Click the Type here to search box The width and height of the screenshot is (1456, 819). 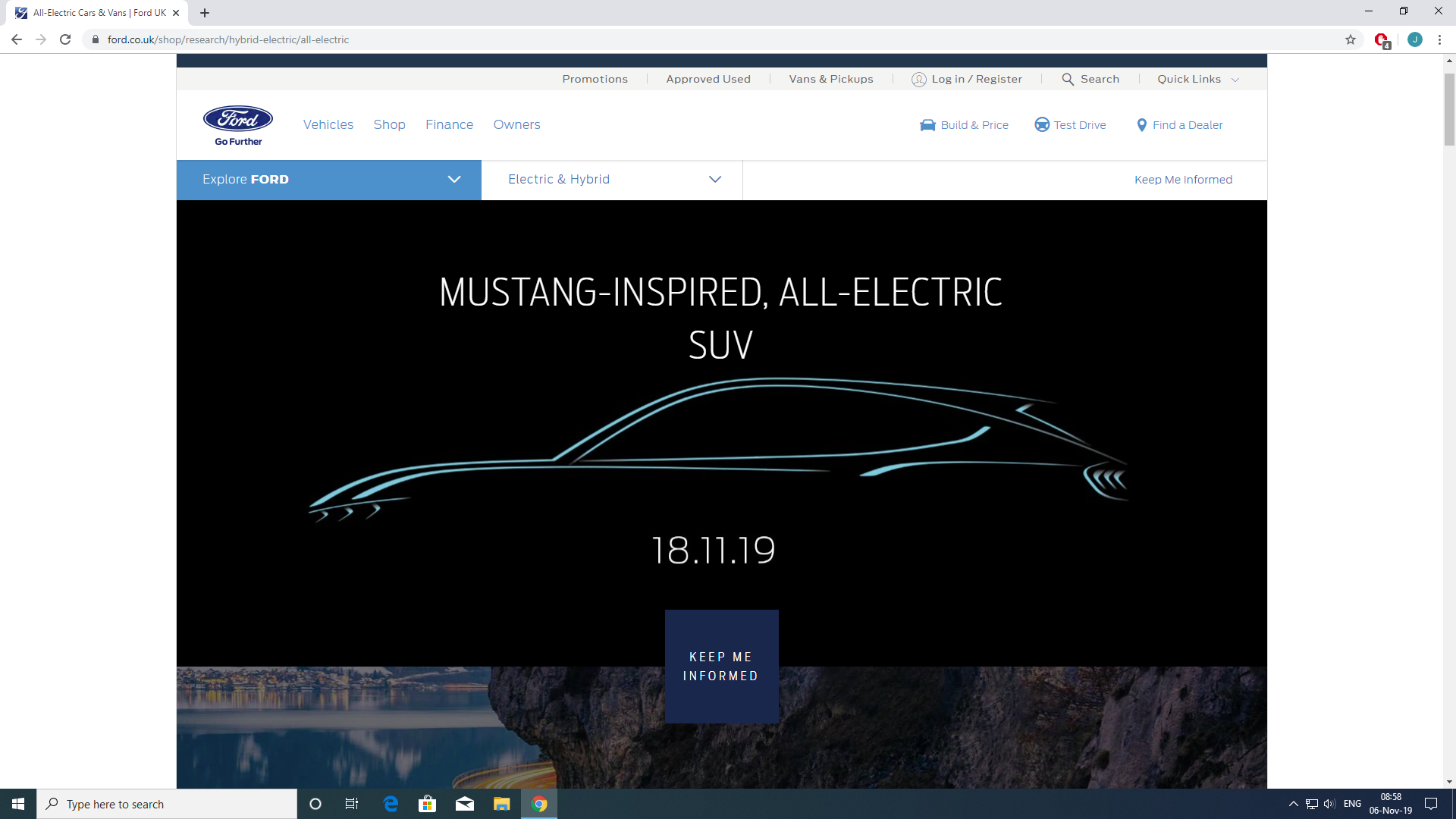[x=167, y=804]
